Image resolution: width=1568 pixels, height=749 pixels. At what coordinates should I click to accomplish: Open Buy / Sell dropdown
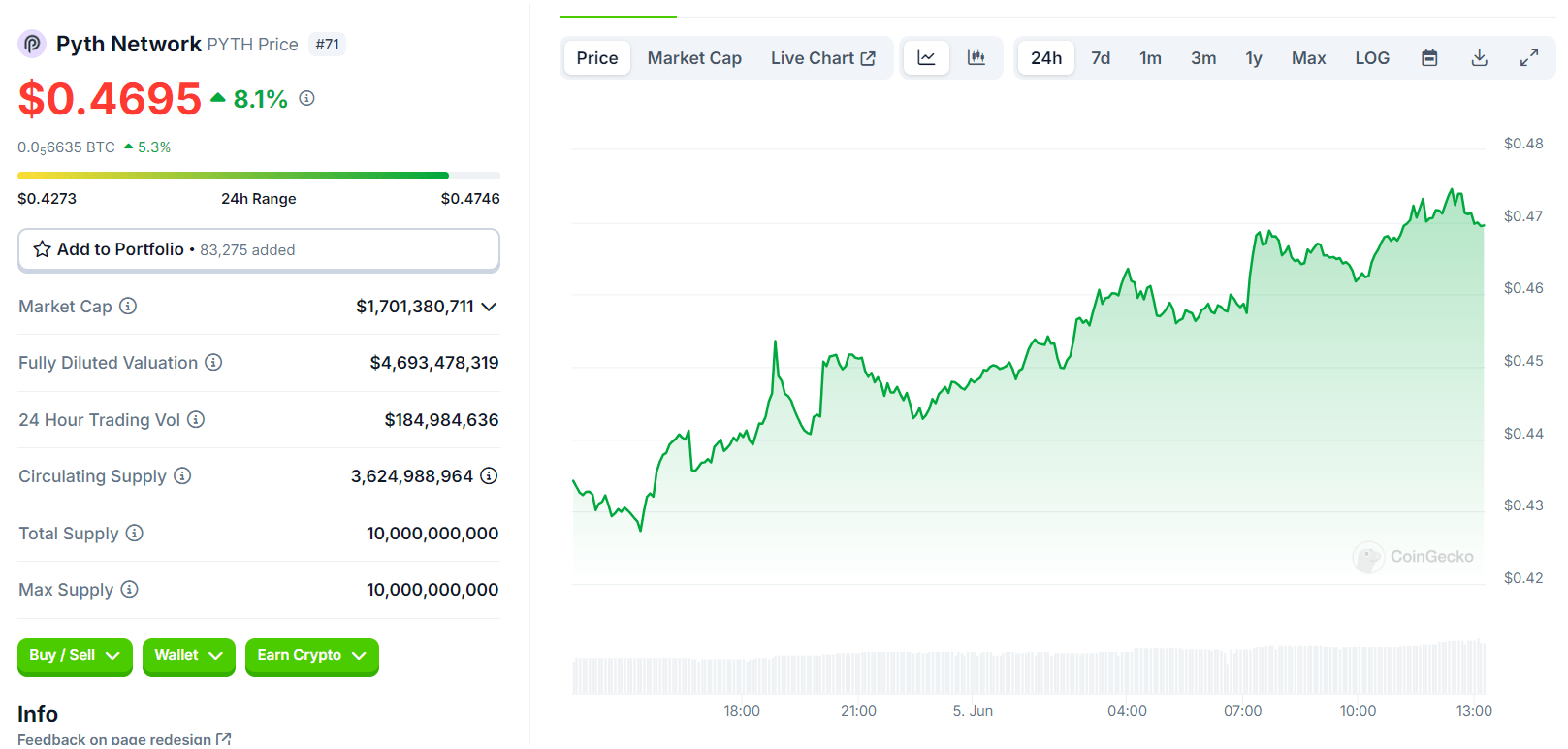[x=75, y=656]
